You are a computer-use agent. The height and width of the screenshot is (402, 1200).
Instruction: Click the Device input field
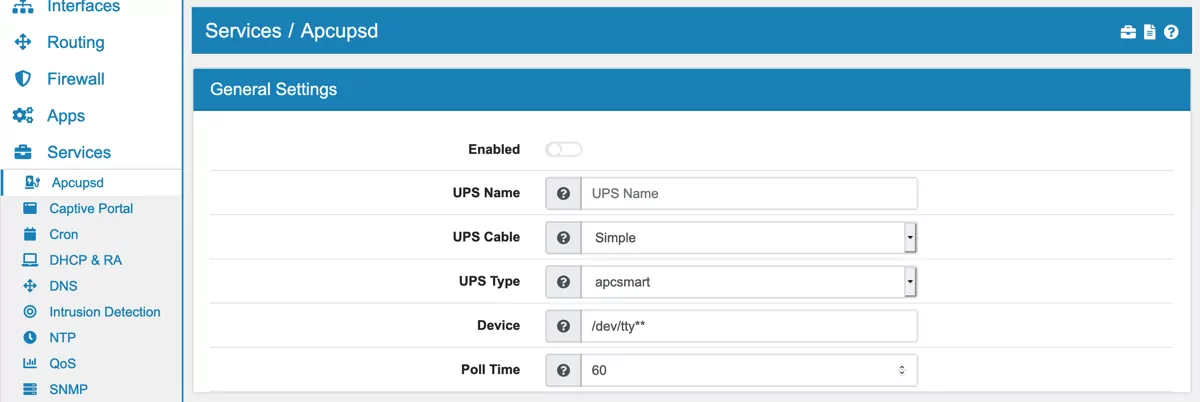[749, 325]
